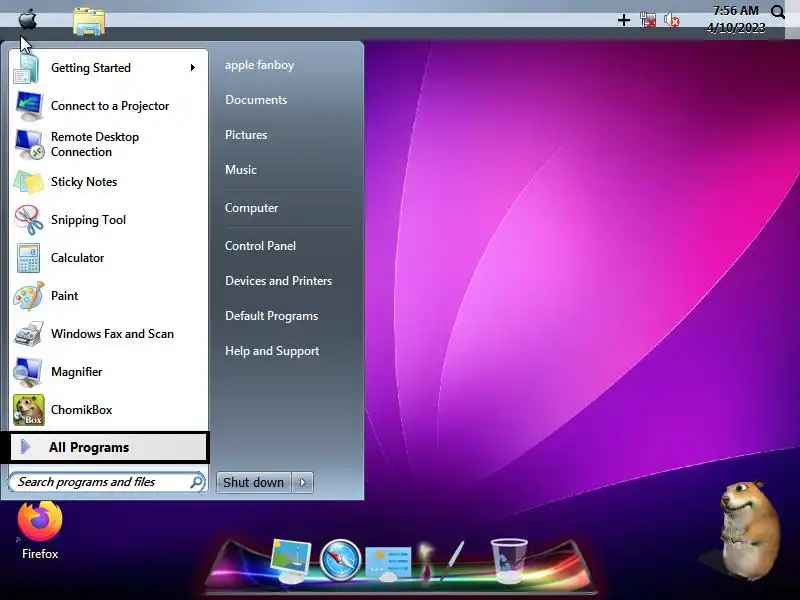Screen dimensions: 800x600
Task: Click the magnifying glass search icon top right
Action: pos(778,12)
